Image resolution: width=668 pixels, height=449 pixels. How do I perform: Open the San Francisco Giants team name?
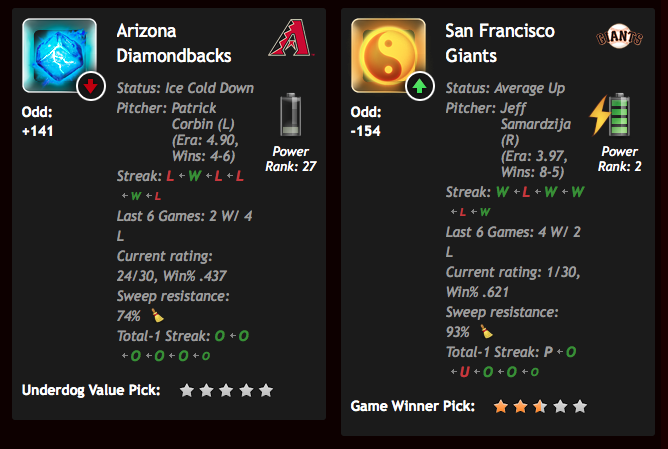point(500,43)
